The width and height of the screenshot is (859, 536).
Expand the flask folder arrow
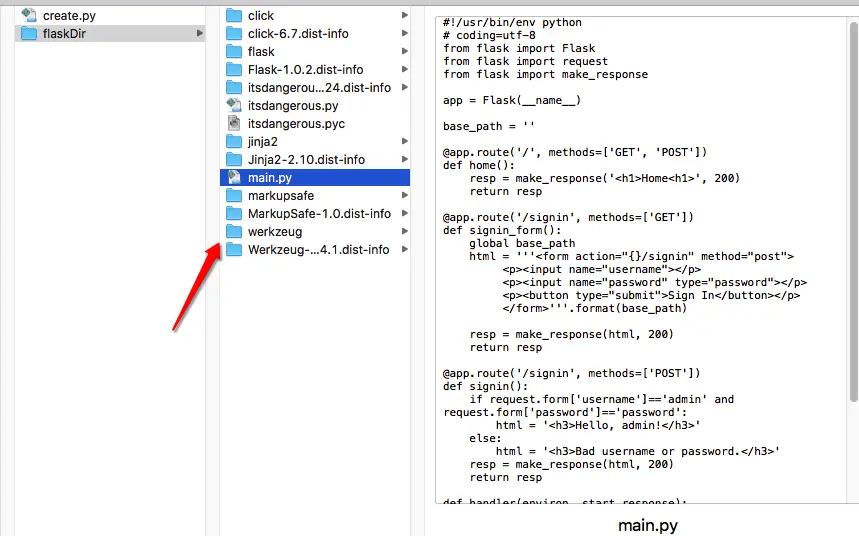(404, 52)
